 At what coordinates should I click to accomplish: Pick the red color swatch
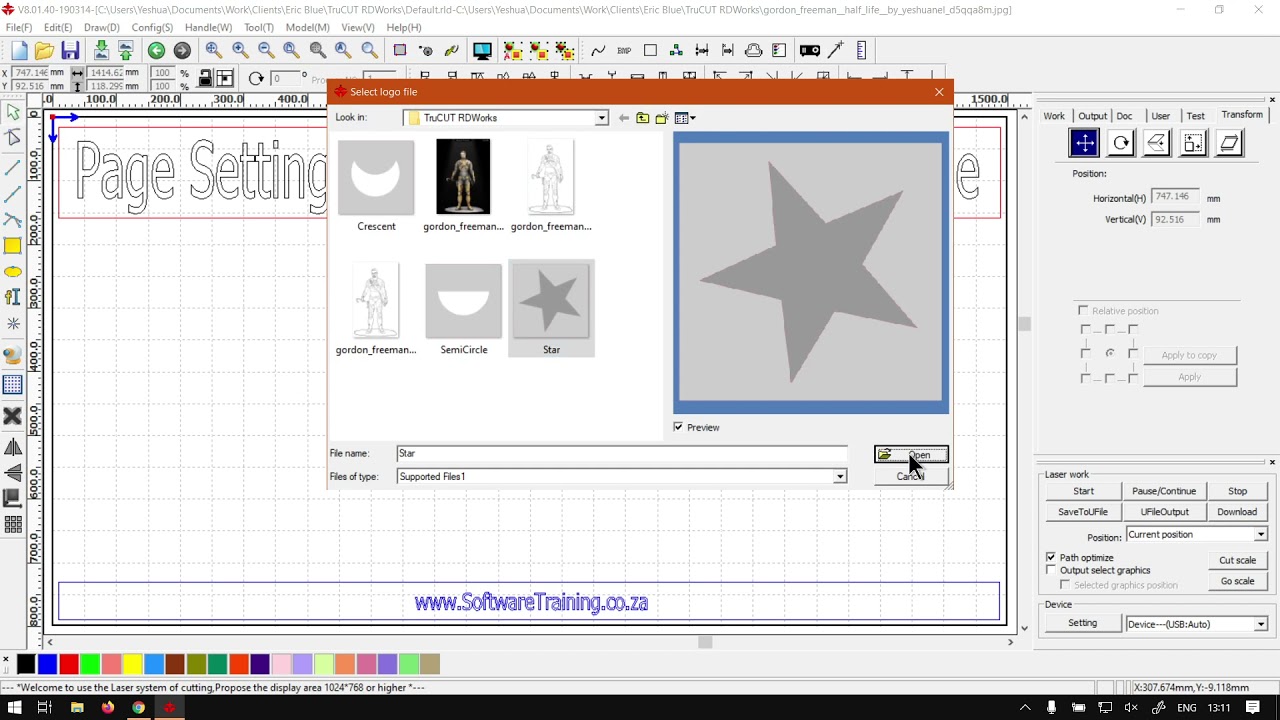click(x=69, y=664)
